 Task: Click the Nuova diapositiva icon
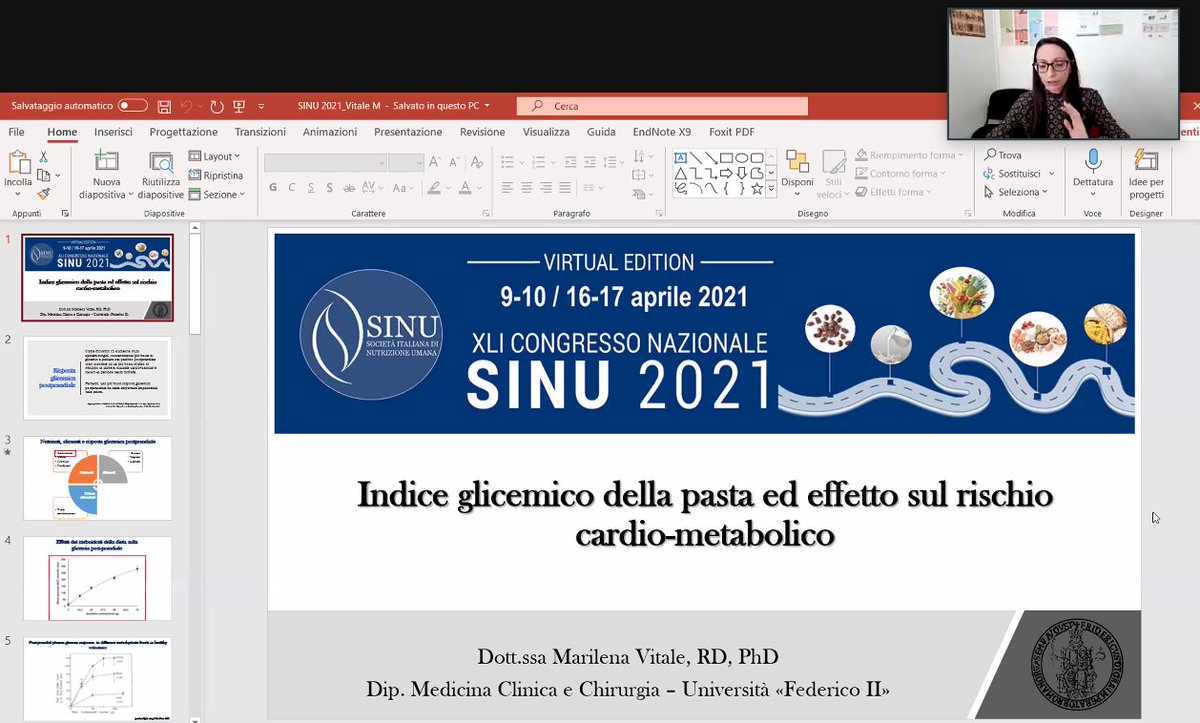coord(107,161)
